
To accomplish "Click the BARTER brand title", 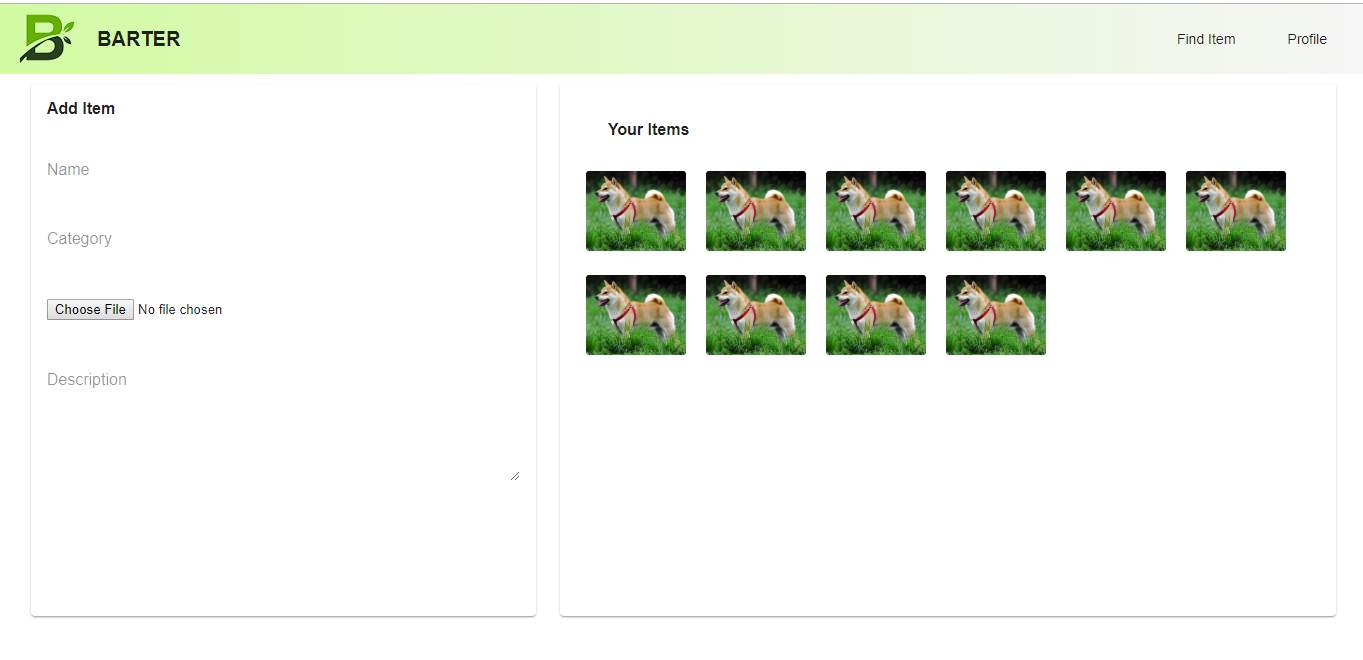I will (x=139, y=39).
